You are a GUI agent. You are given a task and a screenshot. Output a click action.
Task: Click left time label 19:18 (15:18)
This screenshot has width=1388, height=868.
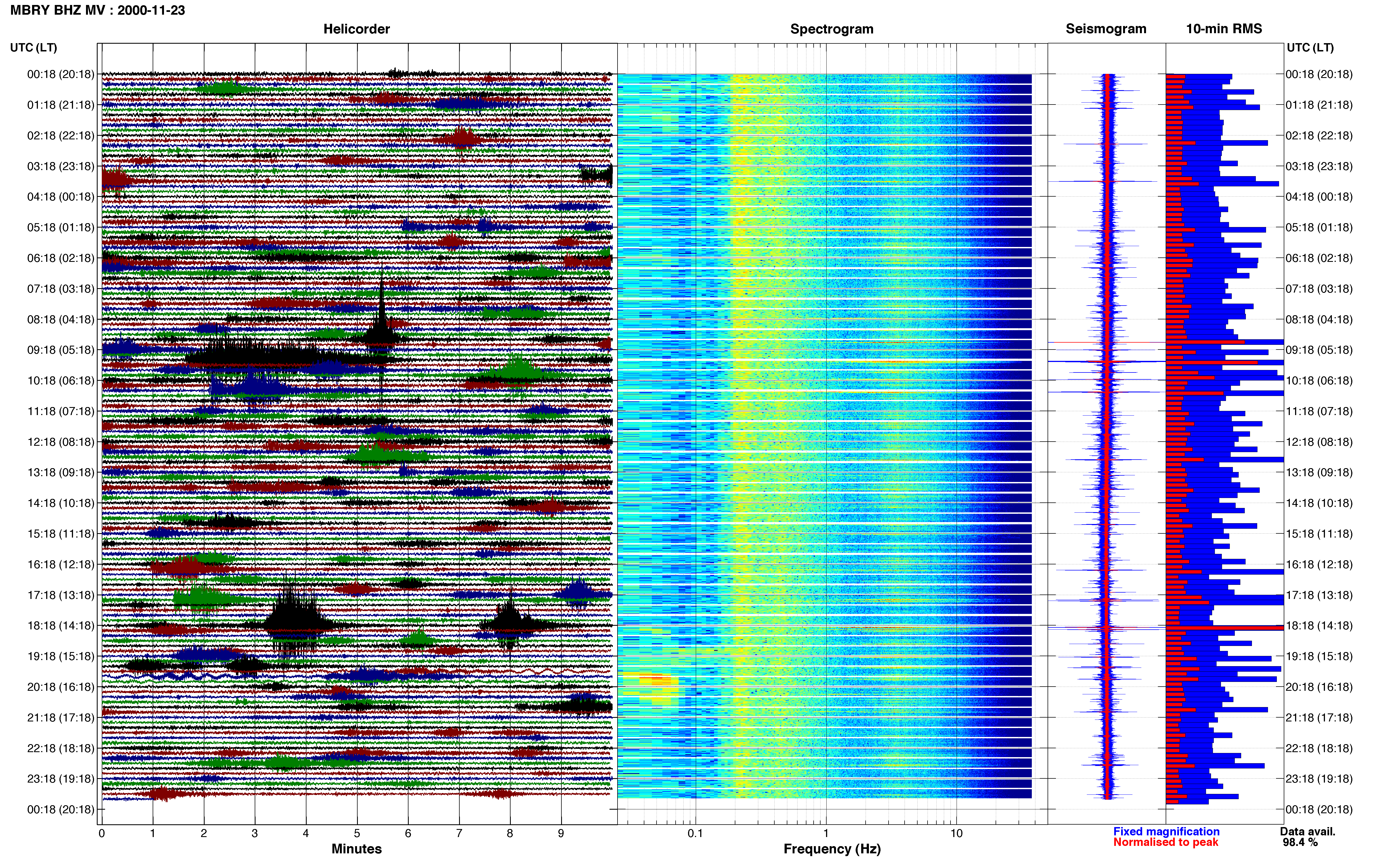click(x=61, y=656)
